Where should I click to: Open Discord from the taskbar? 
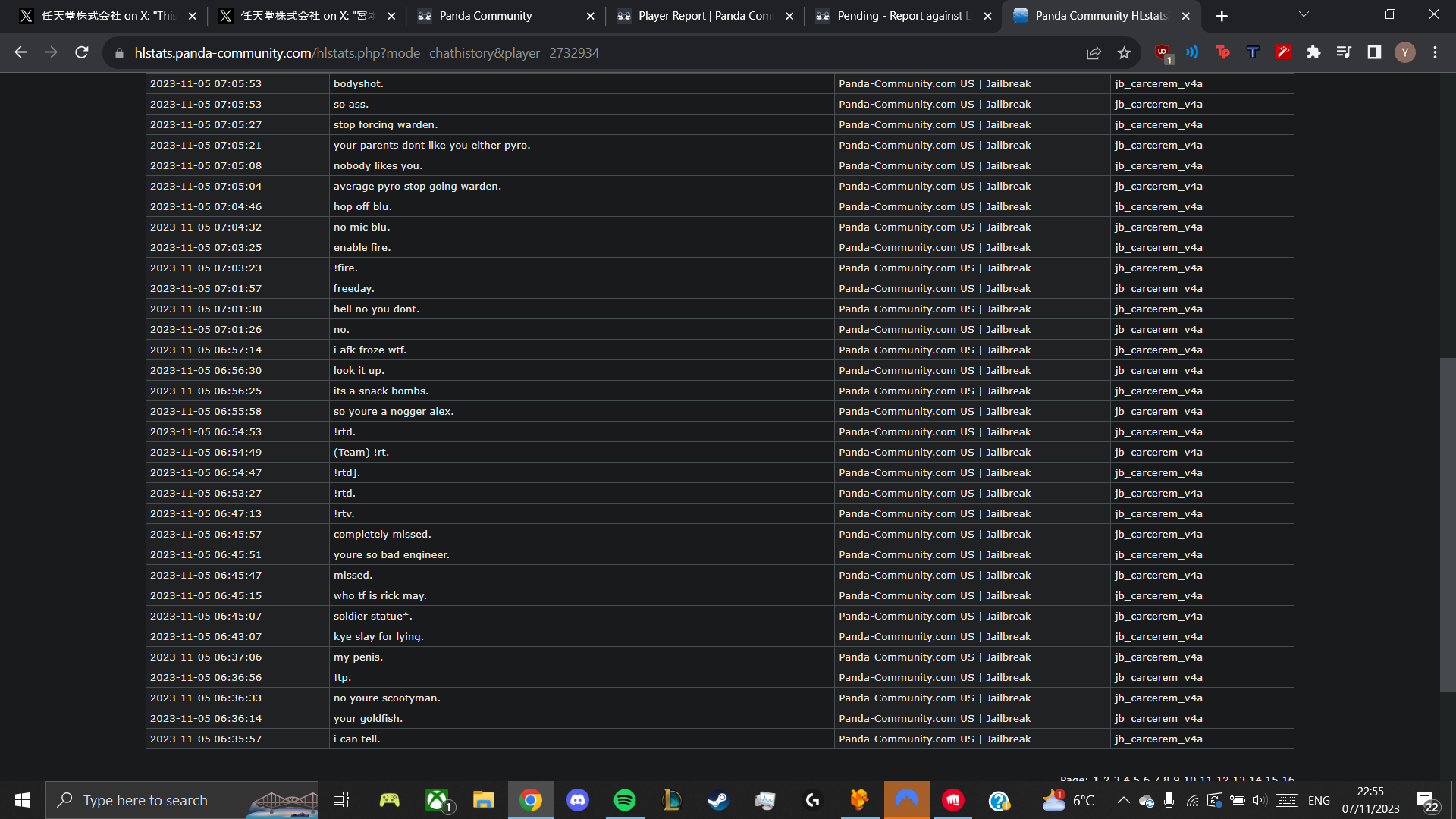pyautogui.click(x=578, y=800)
